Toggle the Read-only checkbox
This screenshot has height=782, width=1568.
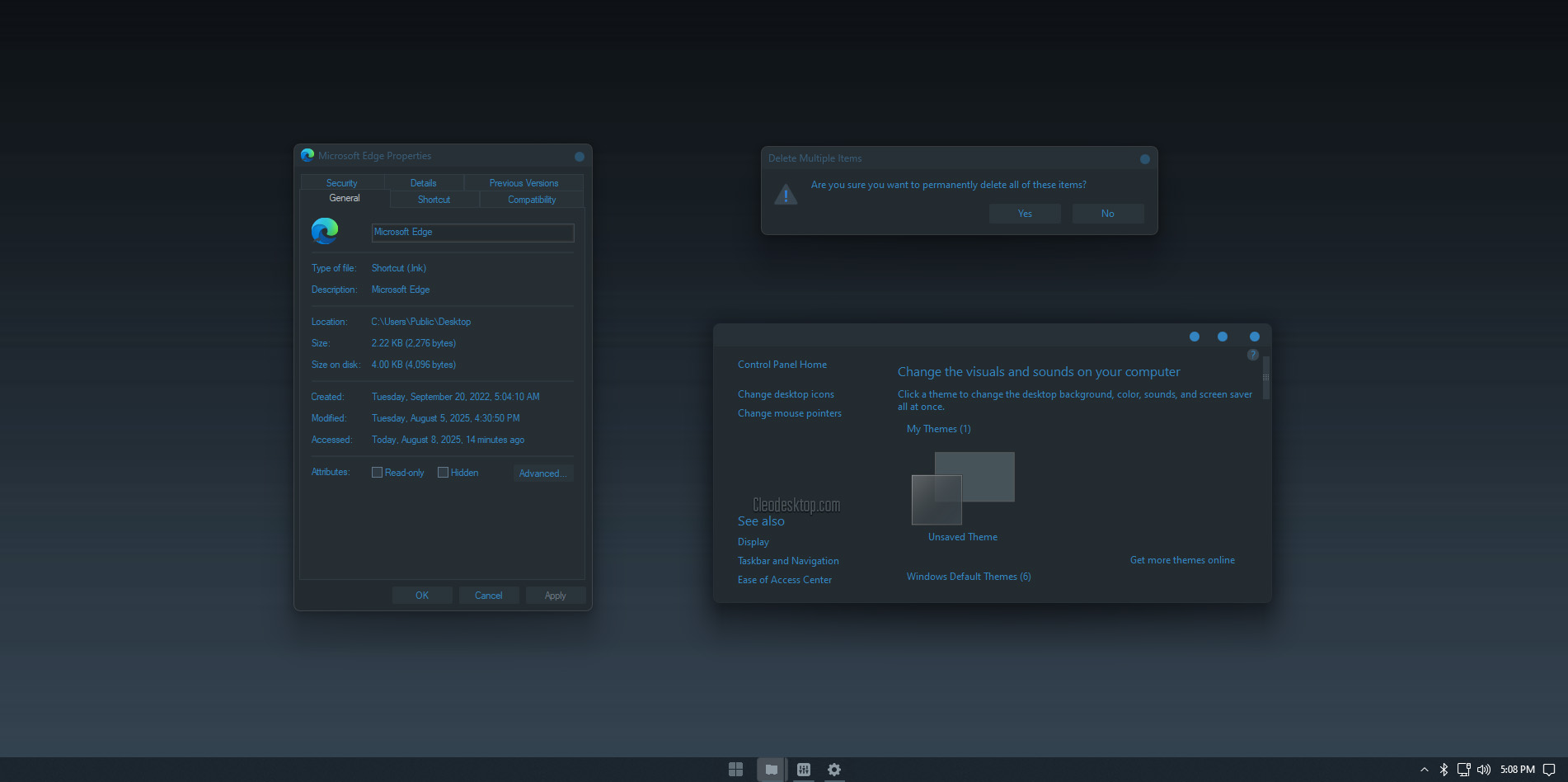pyautogui.click(x=377, y=473)
